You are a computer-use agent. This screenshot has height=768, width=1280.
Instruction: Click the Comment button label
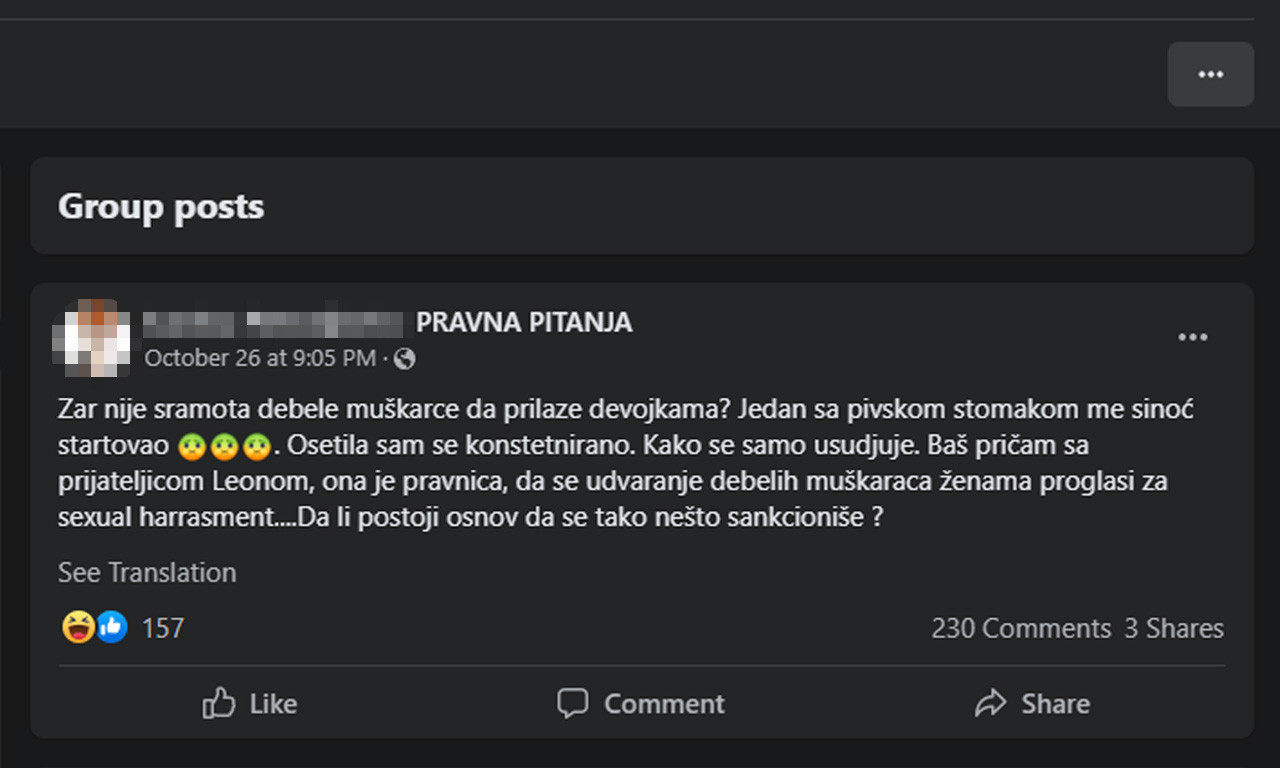664,703
